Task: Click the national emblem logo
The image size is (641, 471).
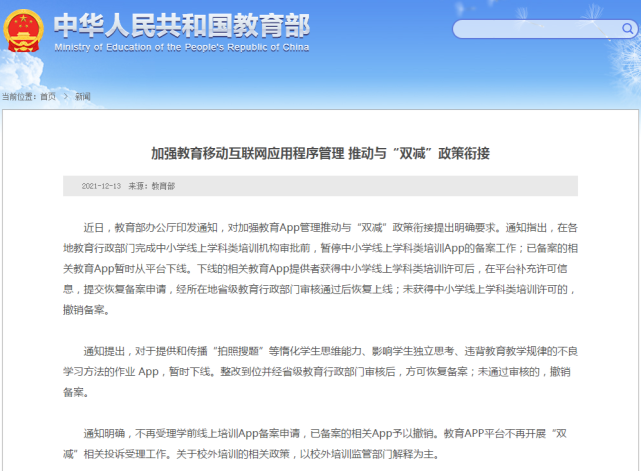Action: [23, 31]
